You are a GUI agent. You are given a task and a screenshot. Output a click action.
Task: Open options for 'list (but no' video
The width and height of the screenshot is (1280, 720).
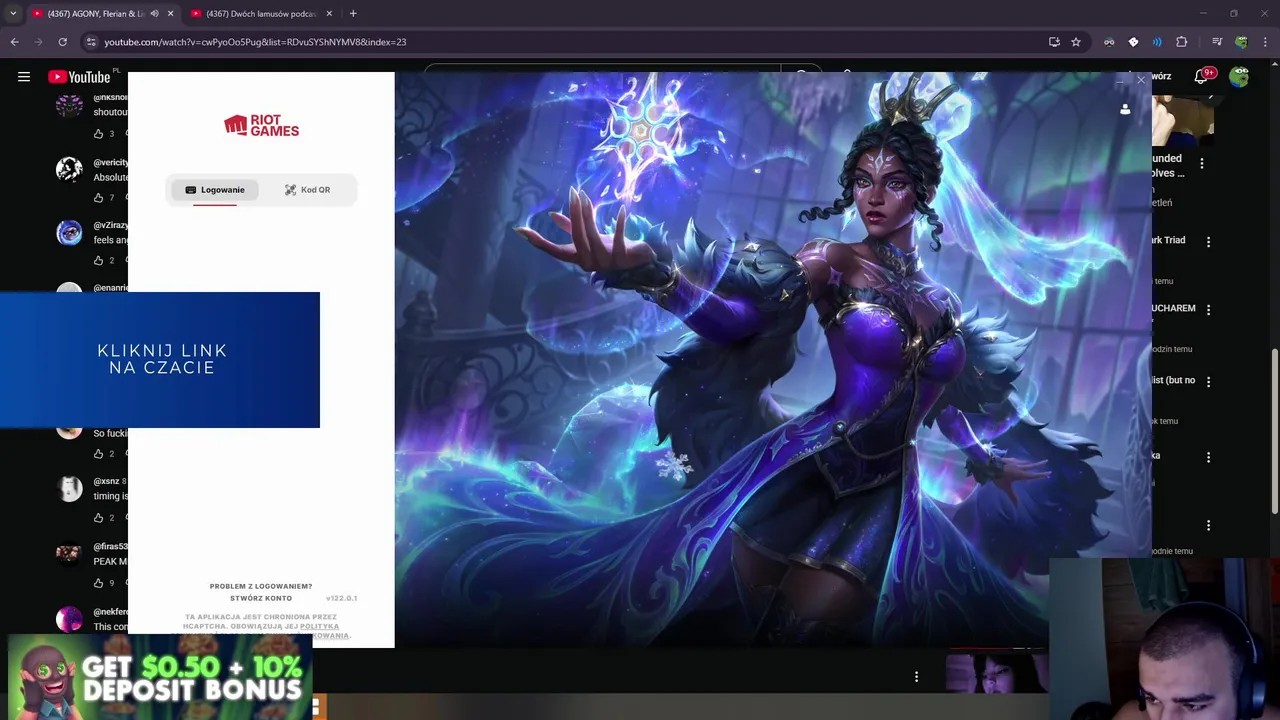click(x=1208, y=382)
